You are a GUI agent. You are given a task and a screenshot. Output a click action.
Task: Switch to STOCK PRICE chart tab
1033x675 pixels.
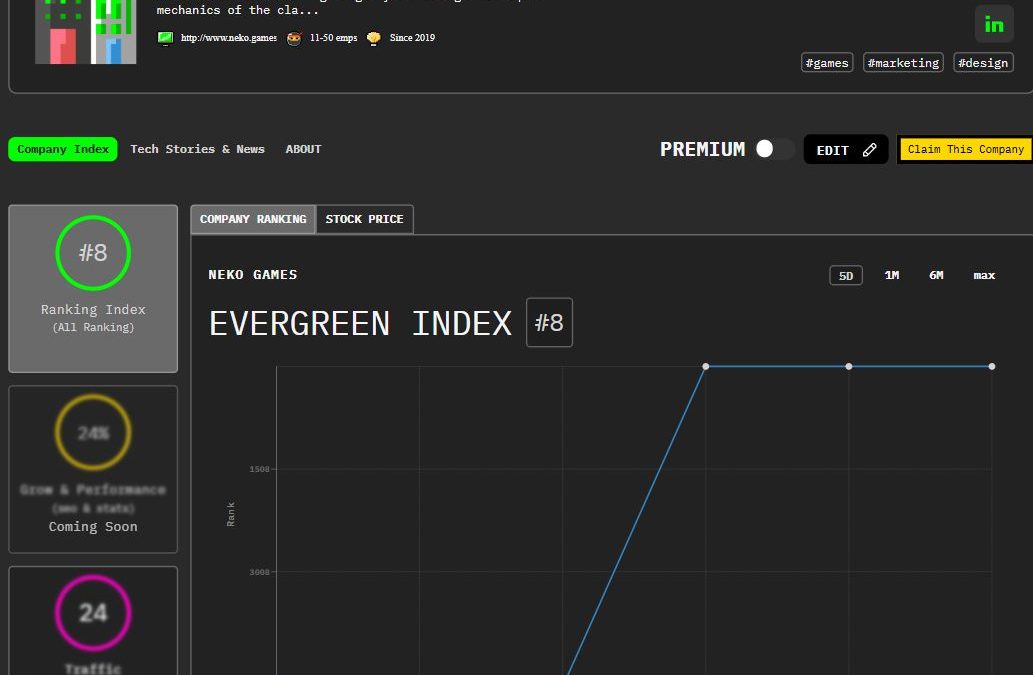(x=364, y=219)
